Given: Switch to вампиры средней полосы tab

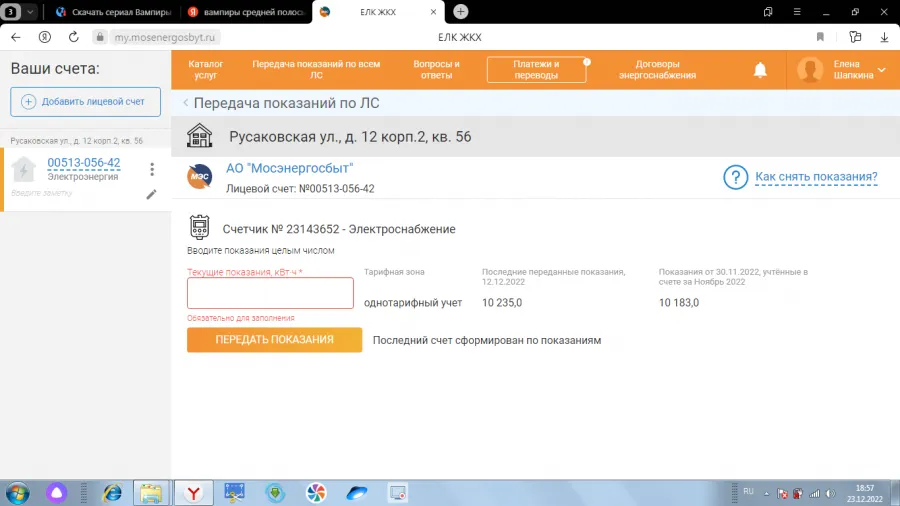Looking at the screenshot, I should (x=246, y=12).
